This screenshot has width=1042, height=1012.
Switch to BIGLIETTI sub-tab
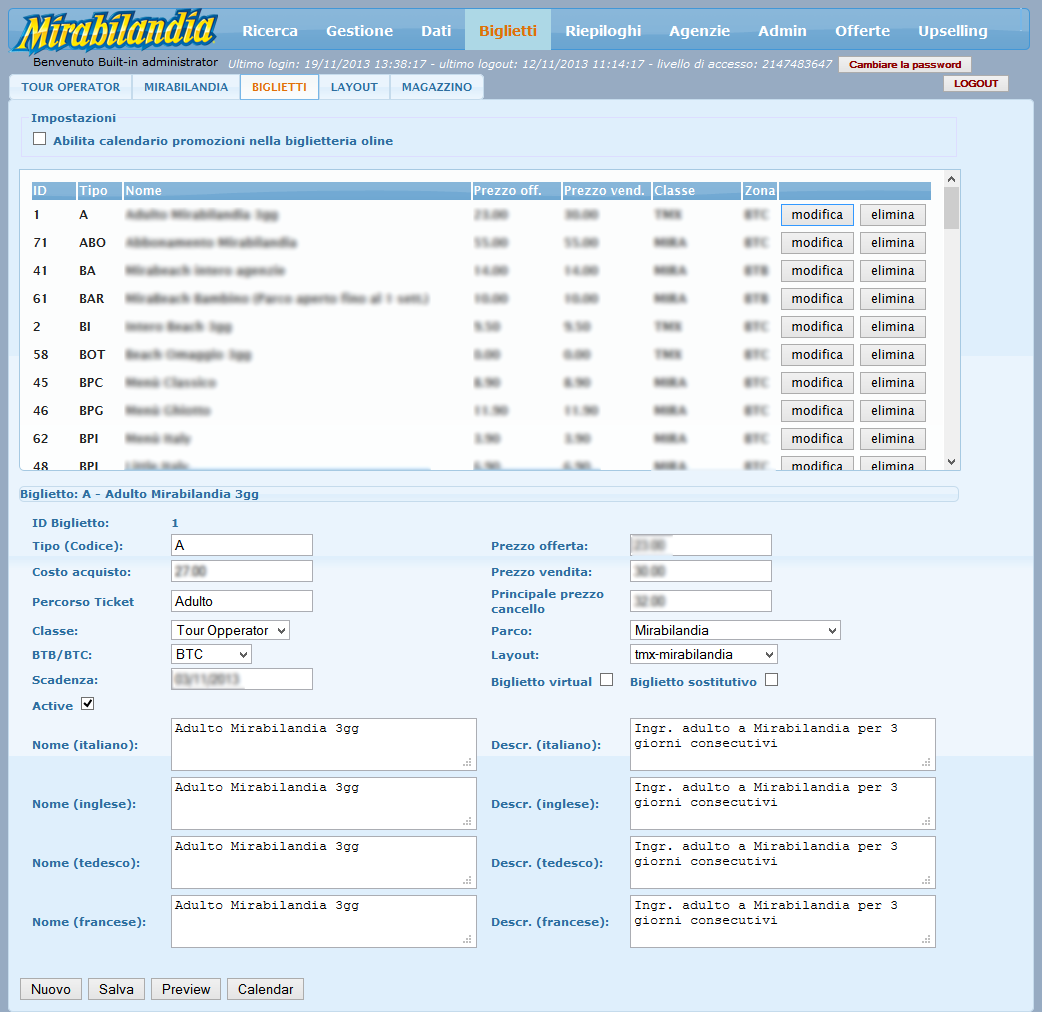(x=279, y=87)
